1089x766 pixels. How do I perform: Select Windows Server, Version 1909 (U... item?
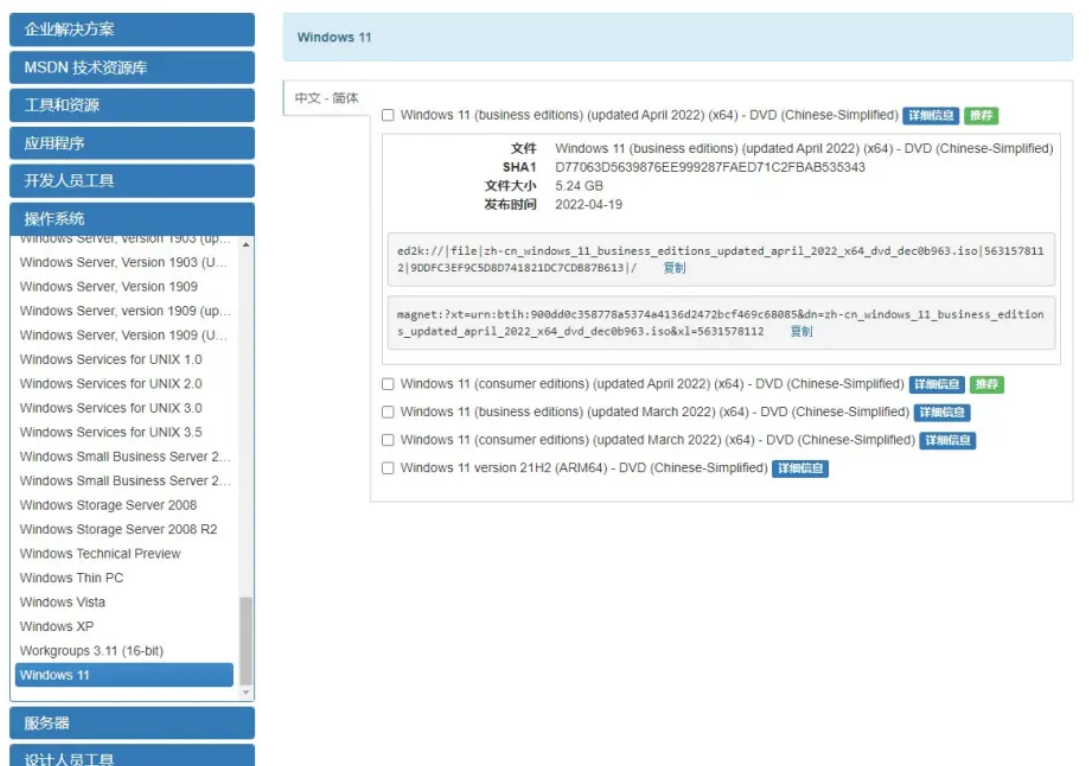click(x=124, y=335)
